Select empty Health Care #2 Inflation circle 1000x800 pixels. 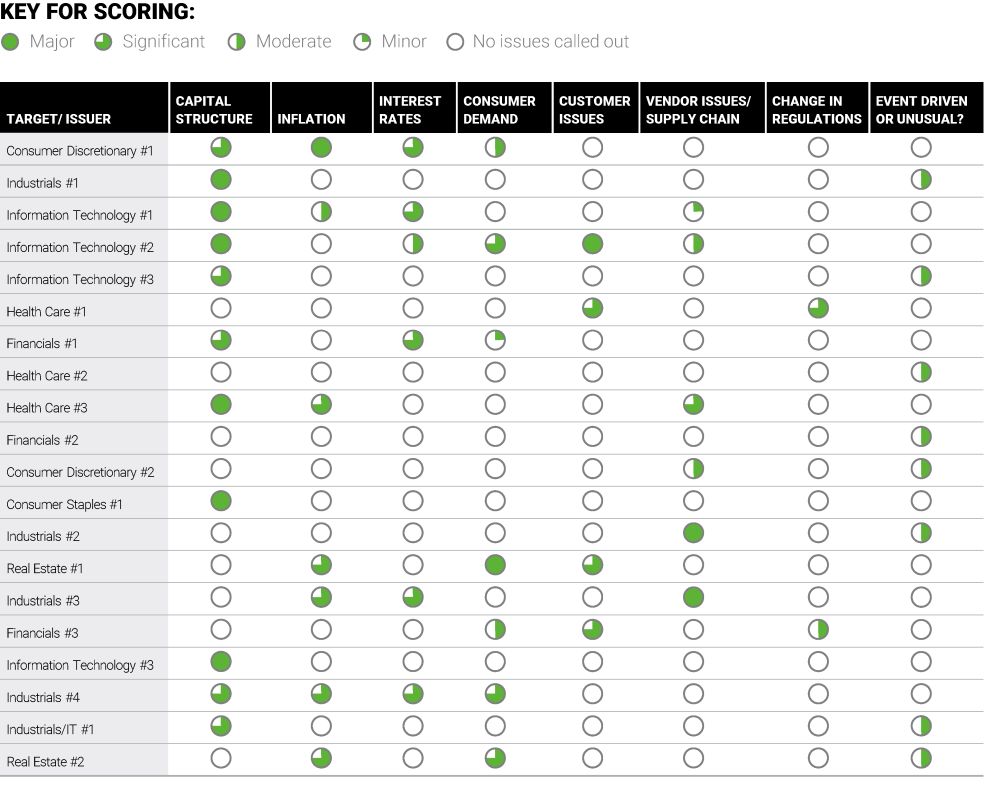[x=321, y=372]
